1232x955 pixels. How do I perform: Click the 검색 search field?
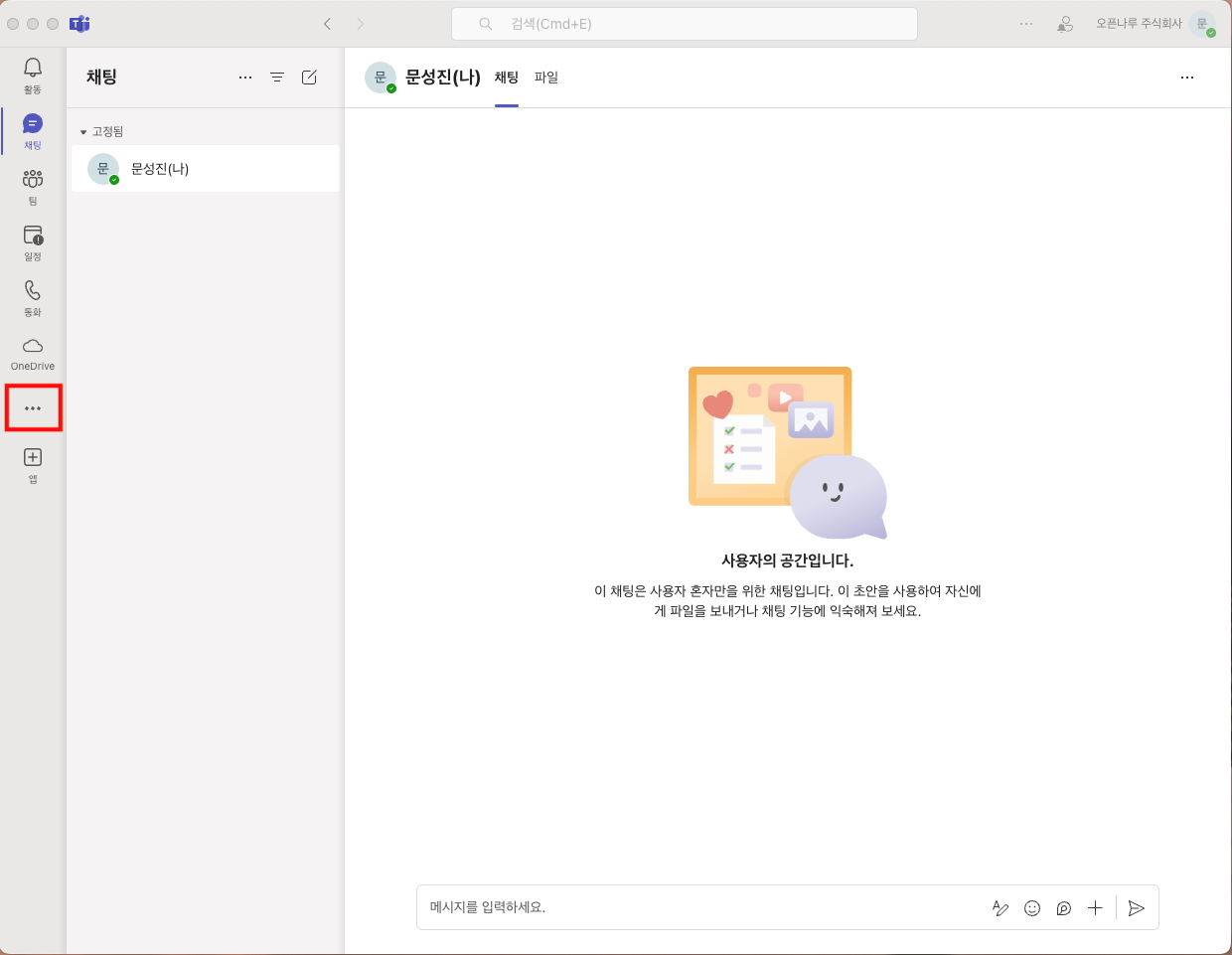click(684, 24)
